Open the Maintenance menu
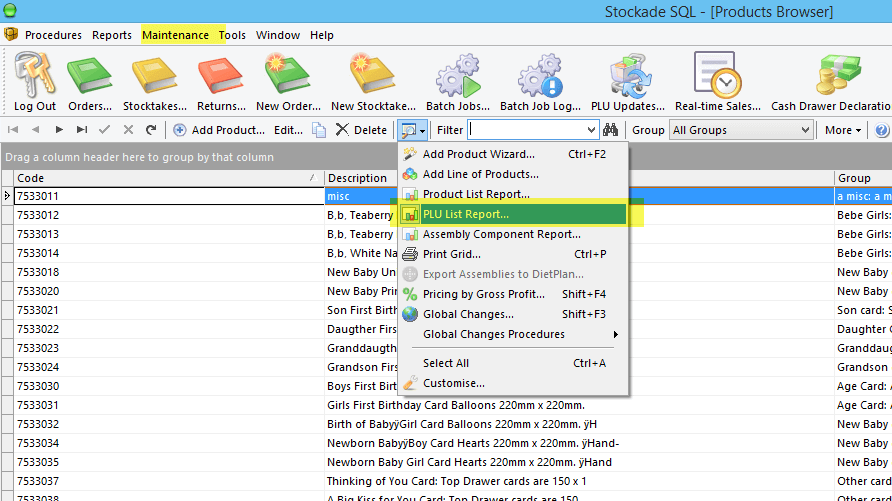 point(175,35)
